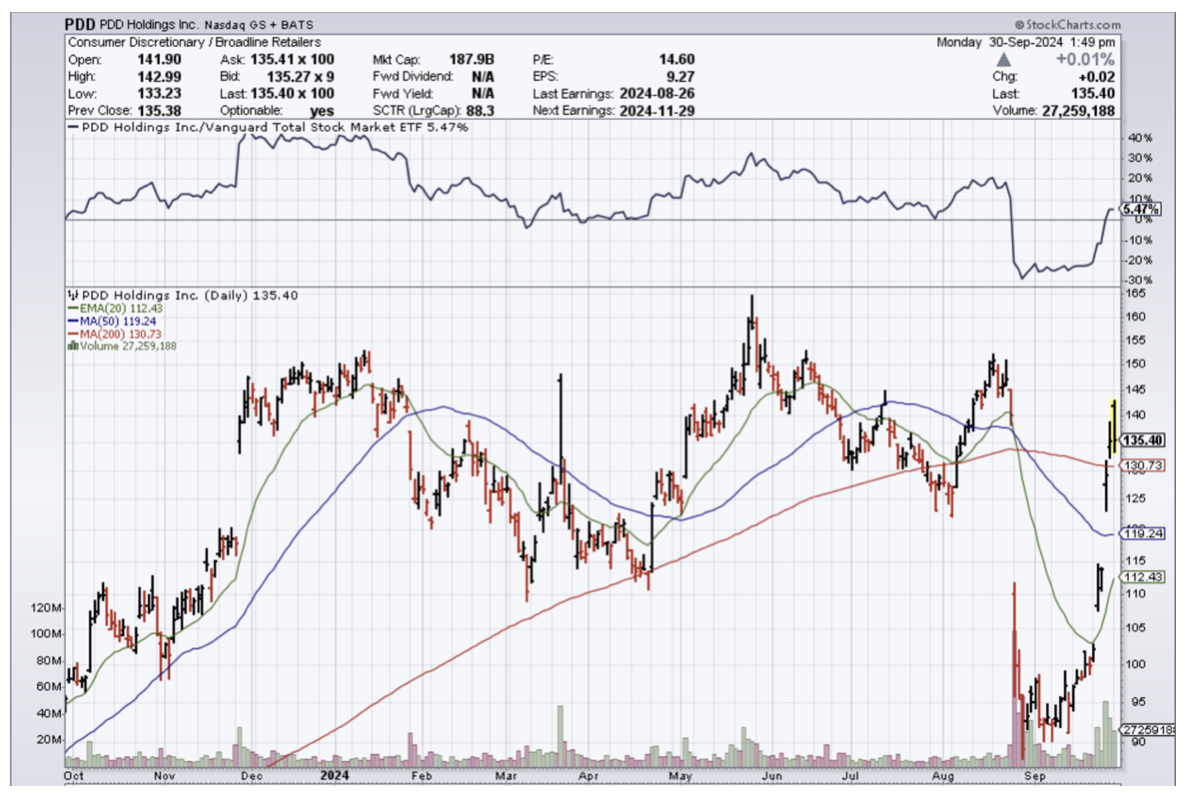The width and height of the screenshot is (1188, 798).
Task: Click the Last Earnings date 2024-08-26
Action: click(x=657, y=94)
